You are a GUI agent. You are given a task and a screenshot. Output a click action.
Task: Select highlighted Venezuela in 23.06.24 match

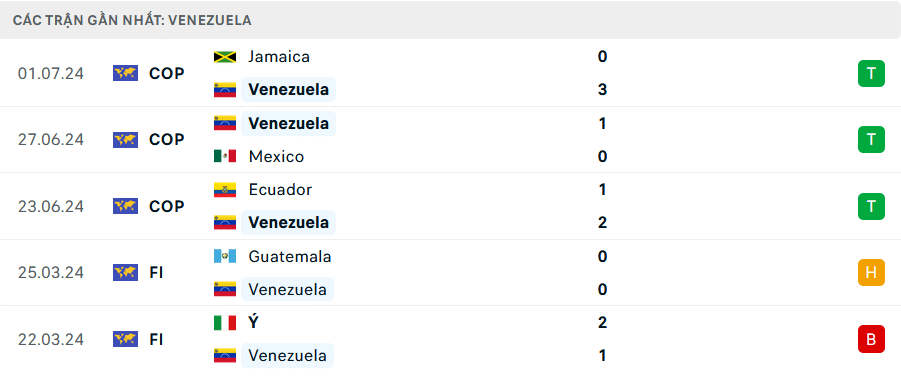pos(288,222)
